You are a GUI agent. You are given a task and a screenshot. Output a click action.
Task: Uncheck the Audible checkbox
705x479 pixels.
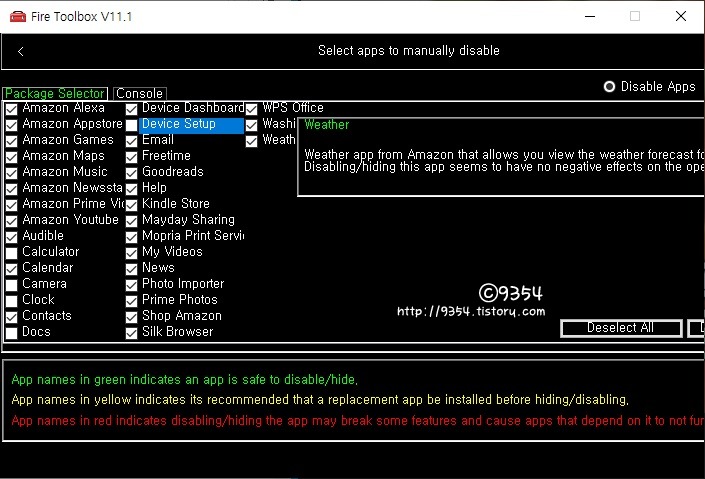coord(12,237)
